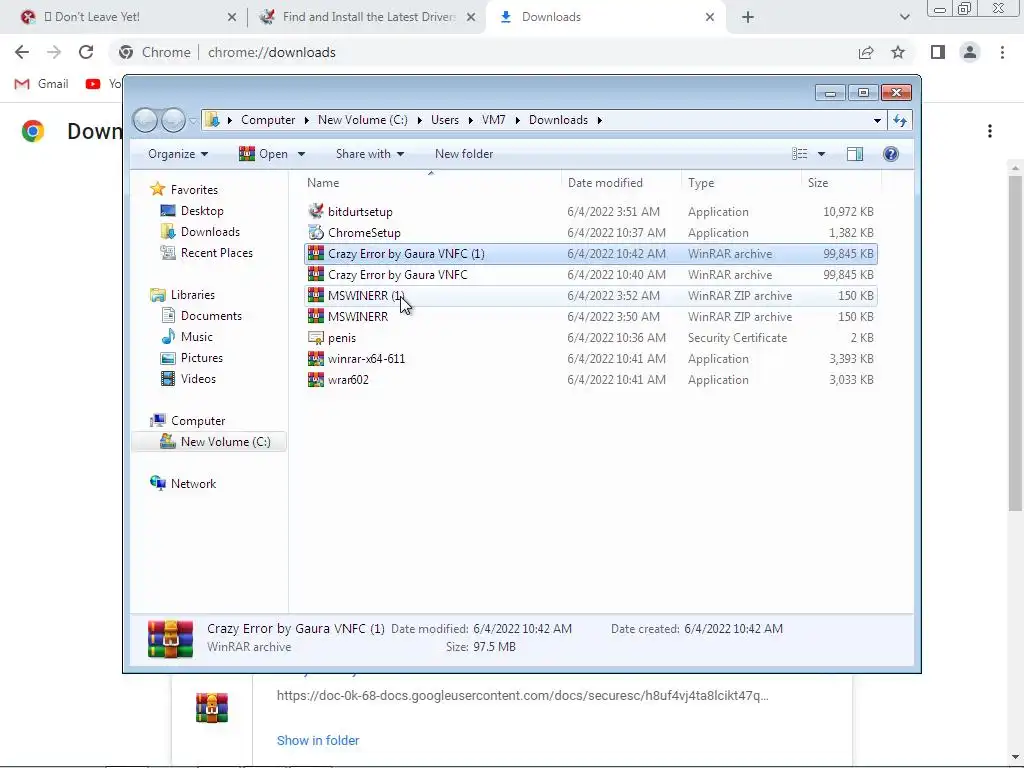Expand the Computer breadcrumb arrow
The height and width of the screenshot is (768, 1024).
[x=306, y=120]
